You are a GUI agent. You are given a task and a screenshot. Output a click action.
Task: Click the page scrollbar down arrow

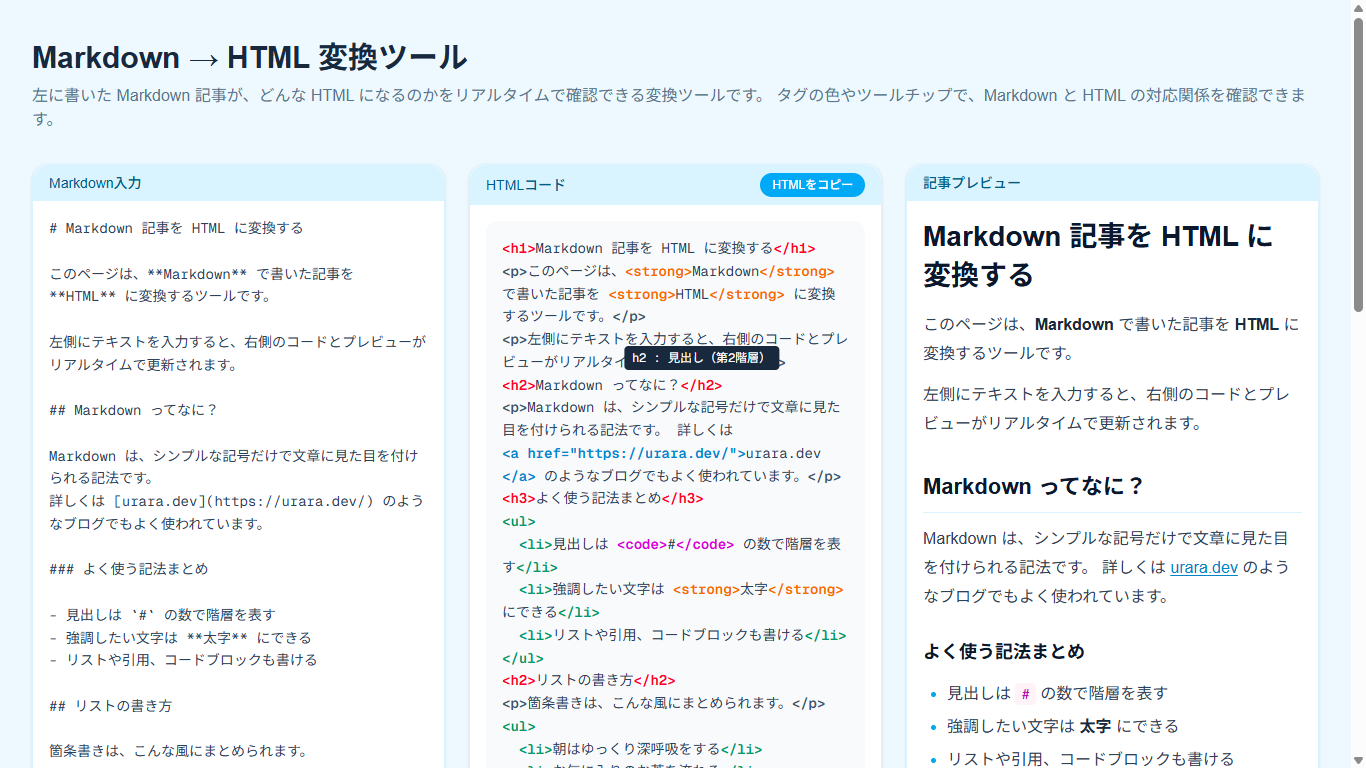[x=1358, y=760]
